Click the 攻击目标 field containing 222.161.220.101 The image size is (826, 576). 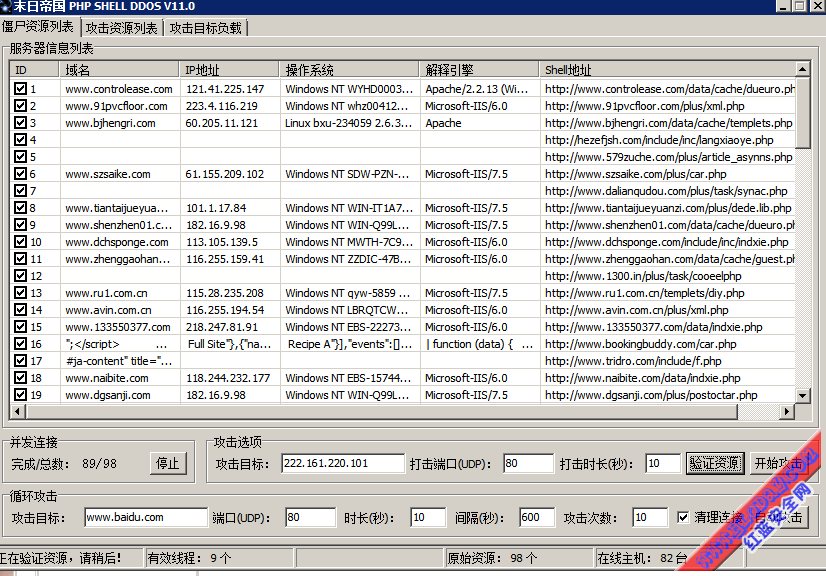coord(343,463)
